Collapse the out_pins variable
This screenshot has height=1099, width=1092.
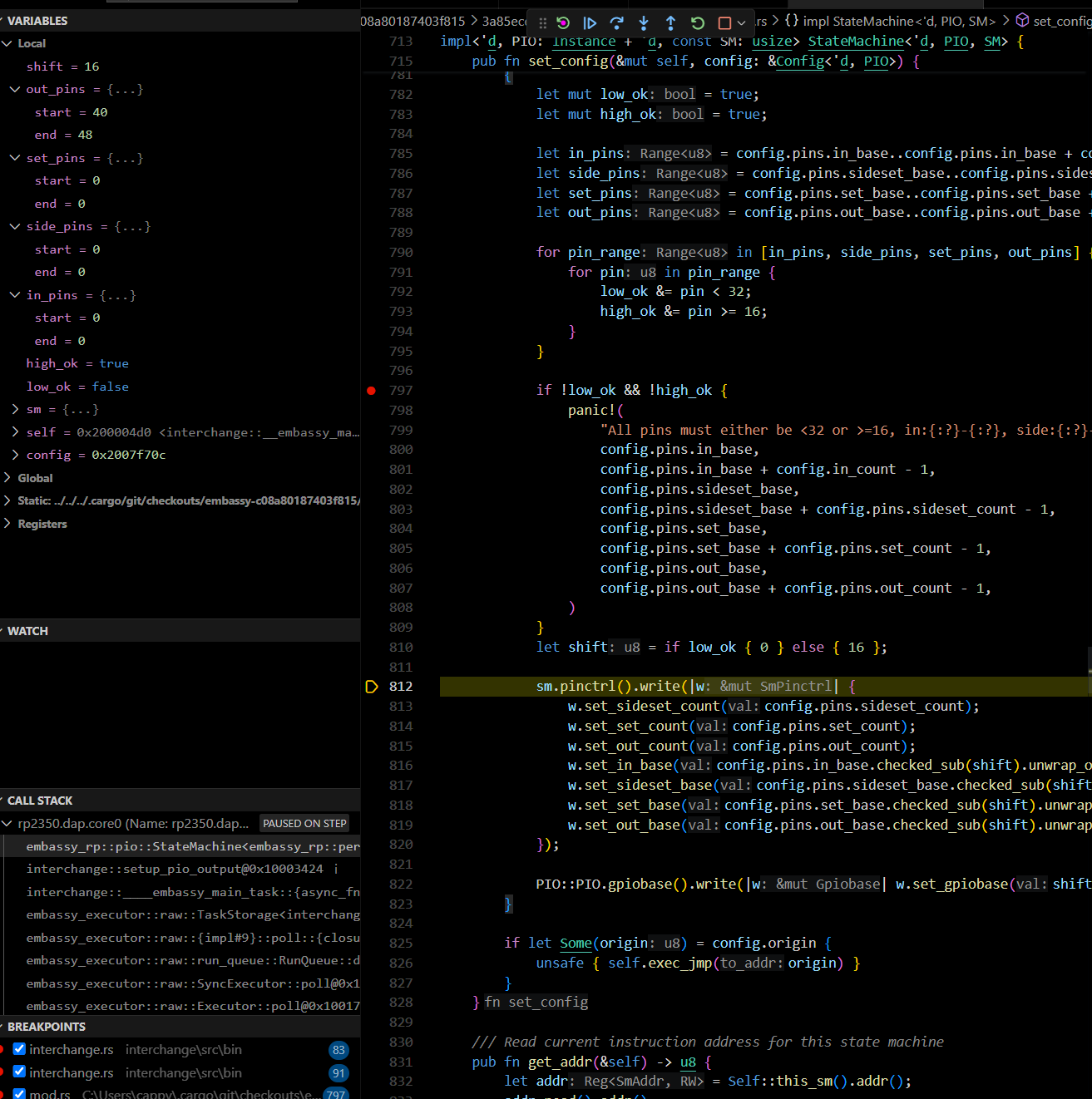(15, 89)
